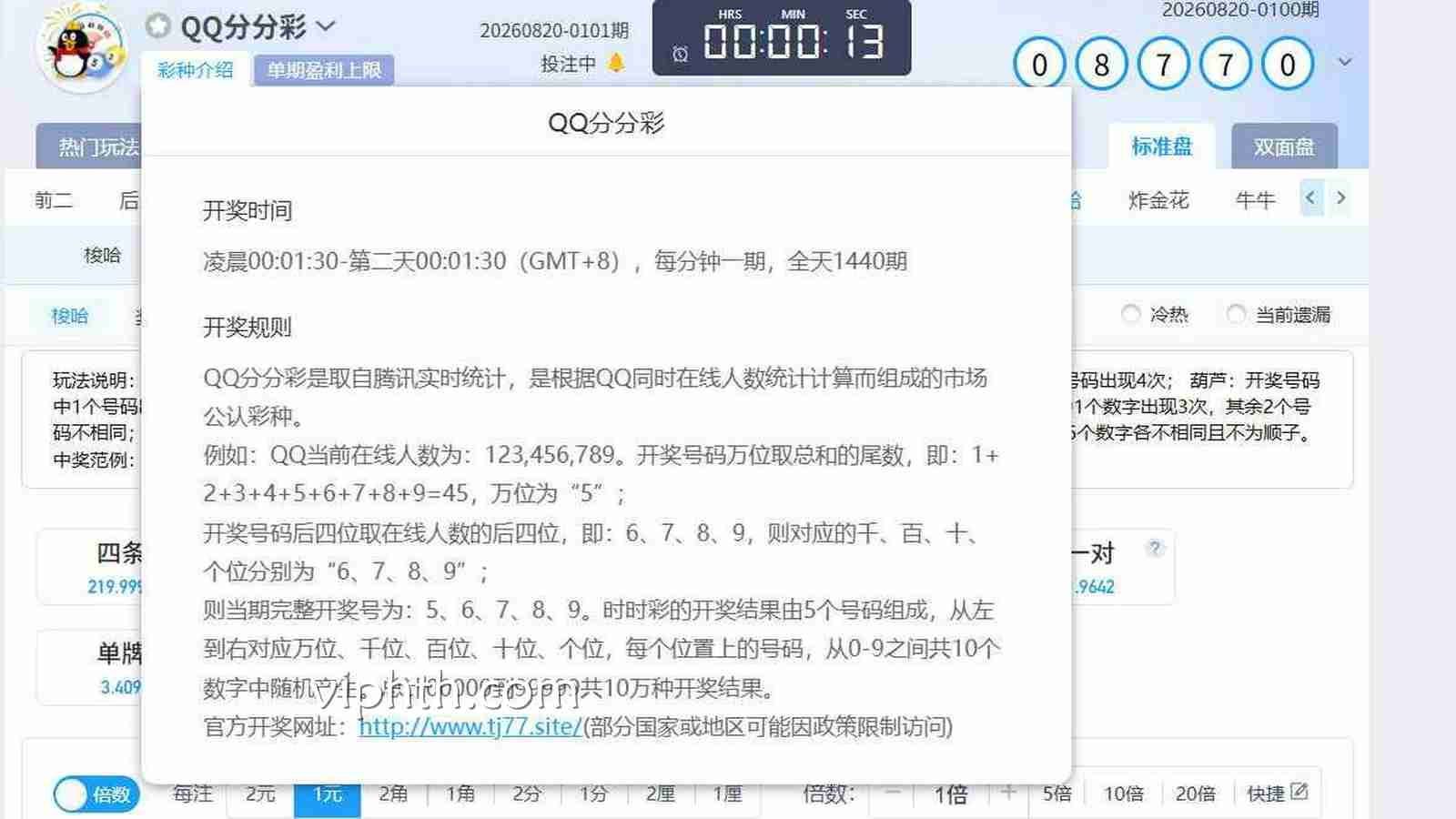This screenshot has width=1456, height=819.
Task: Select the 前二 play type
Action: coord(54,200)
